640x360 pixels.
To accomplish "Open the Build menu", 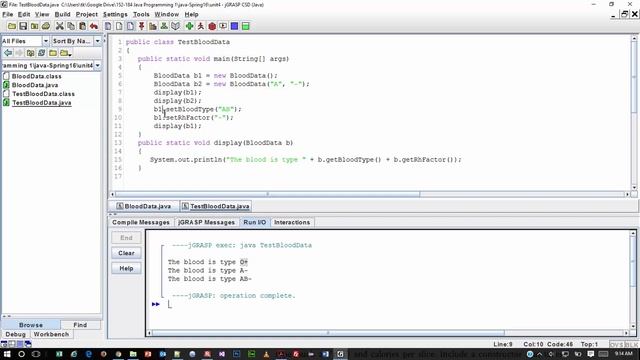I will (62, 14).
